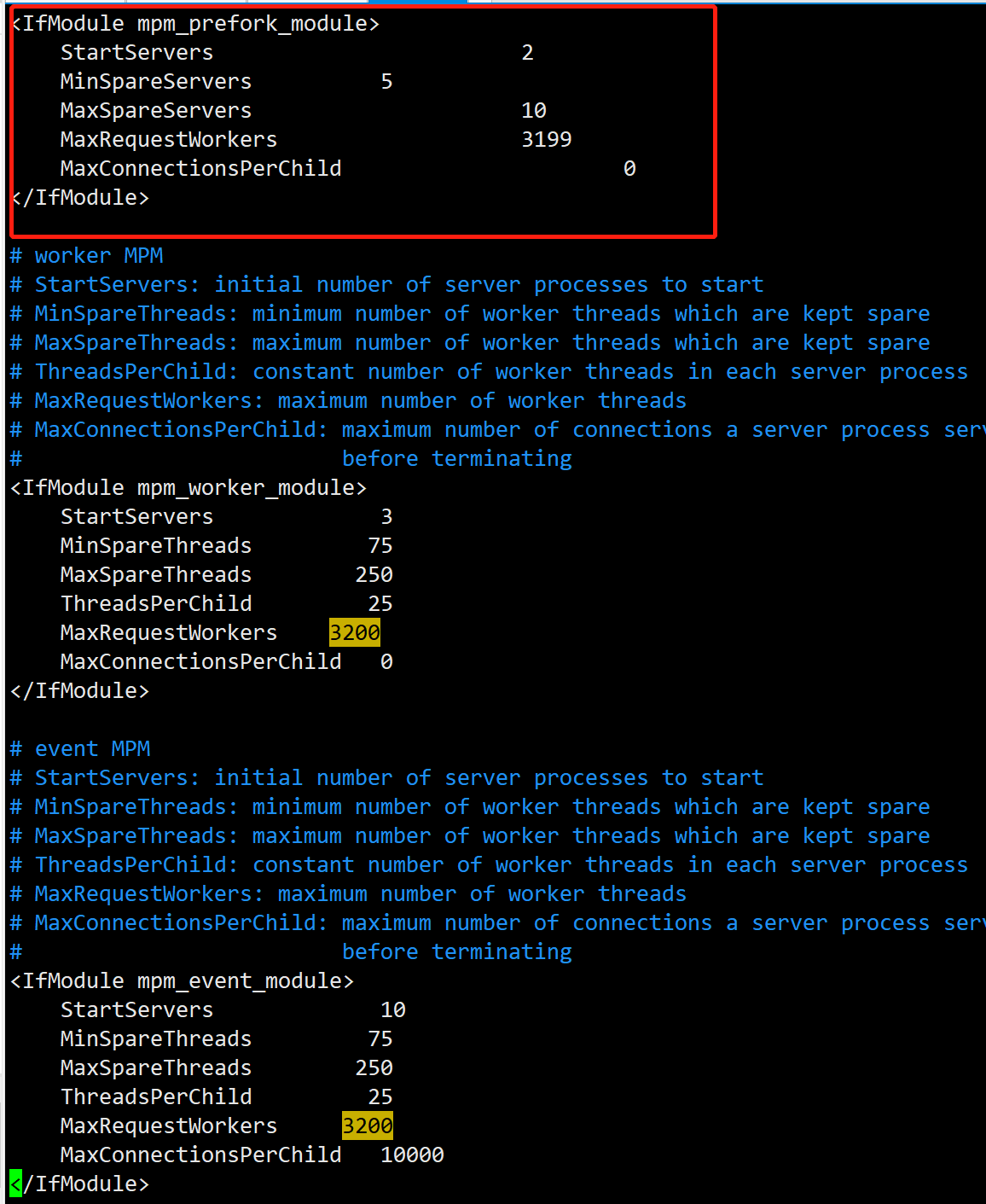Click the <IfModule mpm_worker_module> opening tag

tap(188, 488)
